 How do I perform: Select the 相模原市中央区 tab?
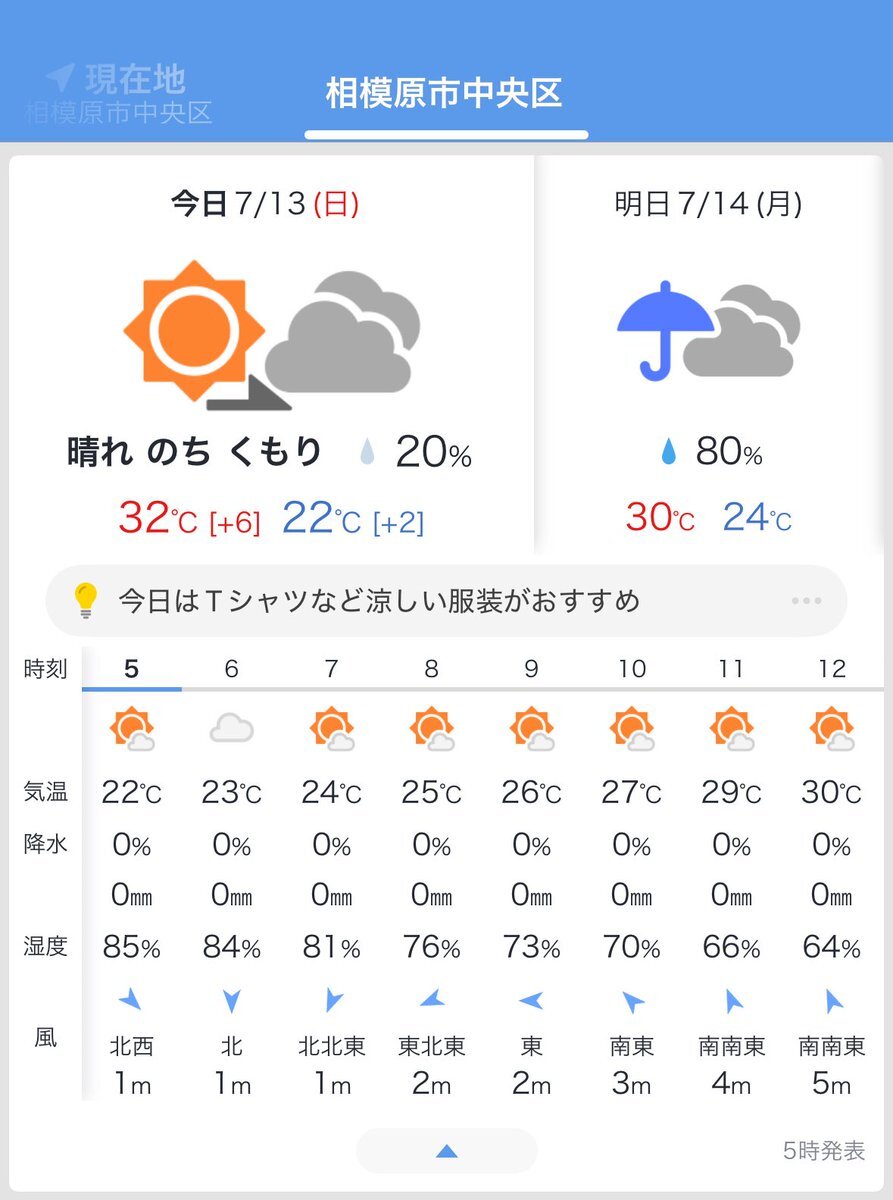(445, 93)
